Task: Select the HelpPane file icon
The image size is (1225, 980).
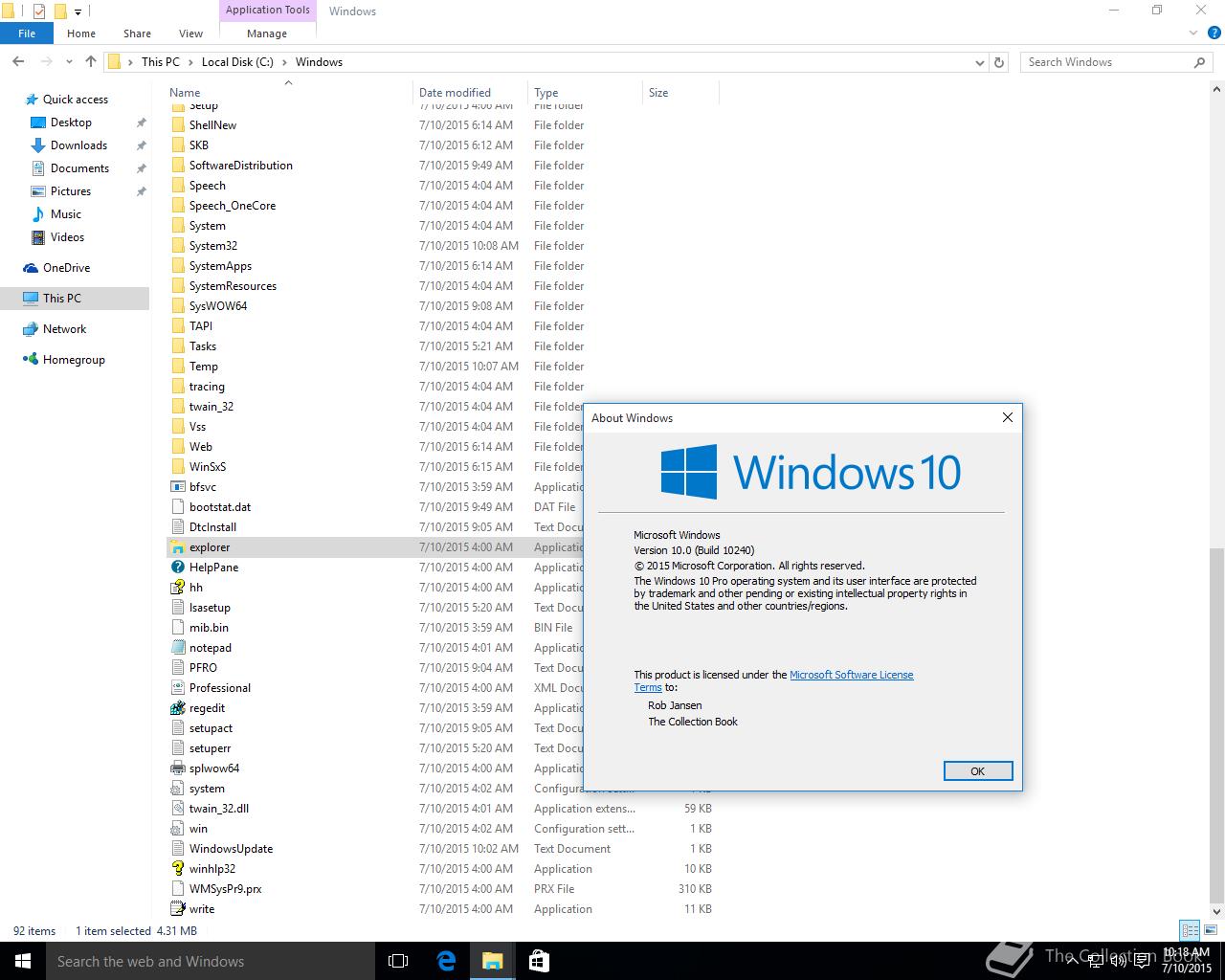Action: click(x=177, y=568)
